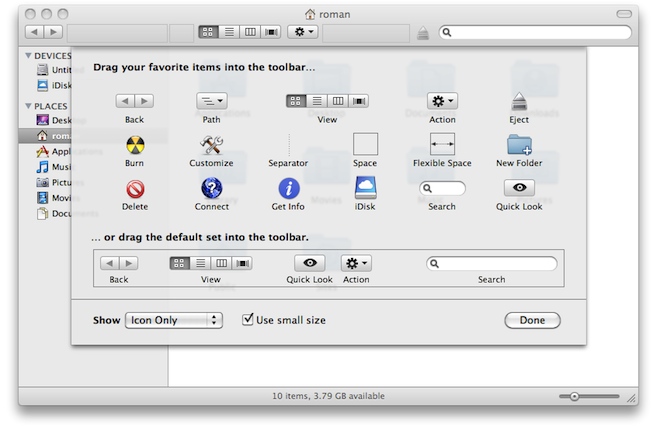This screenshot has width=660, height=427.
Task: Click the default set Search field
Action: pyautogui.click(x=492, y=264)
